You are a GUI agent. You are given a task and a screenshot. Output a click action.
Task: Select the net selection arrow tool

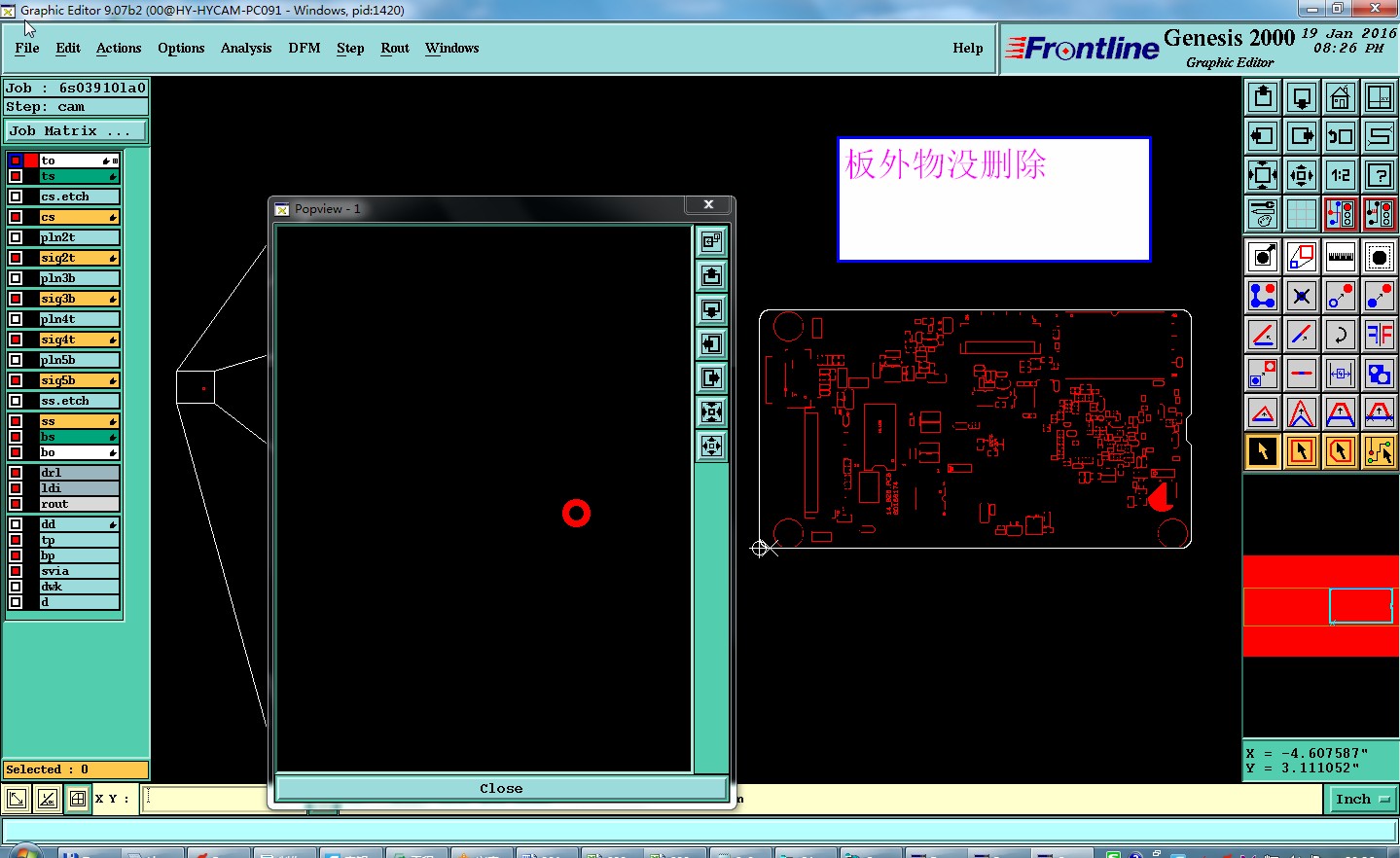coord(1380,451)
